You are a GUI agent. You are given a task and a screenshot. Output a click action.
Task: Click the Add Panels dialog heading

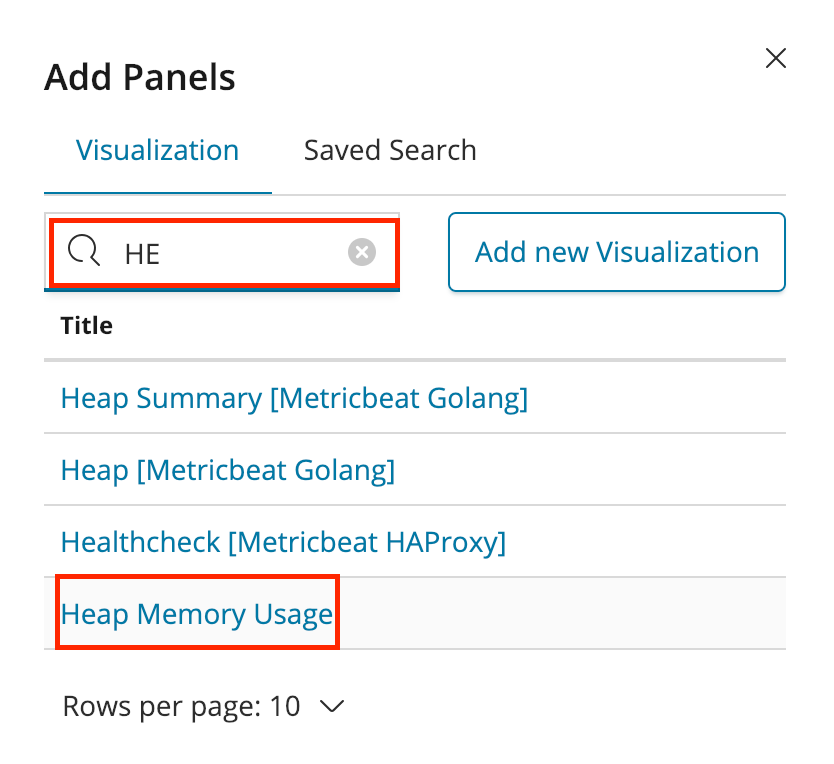tap(139, 77)
